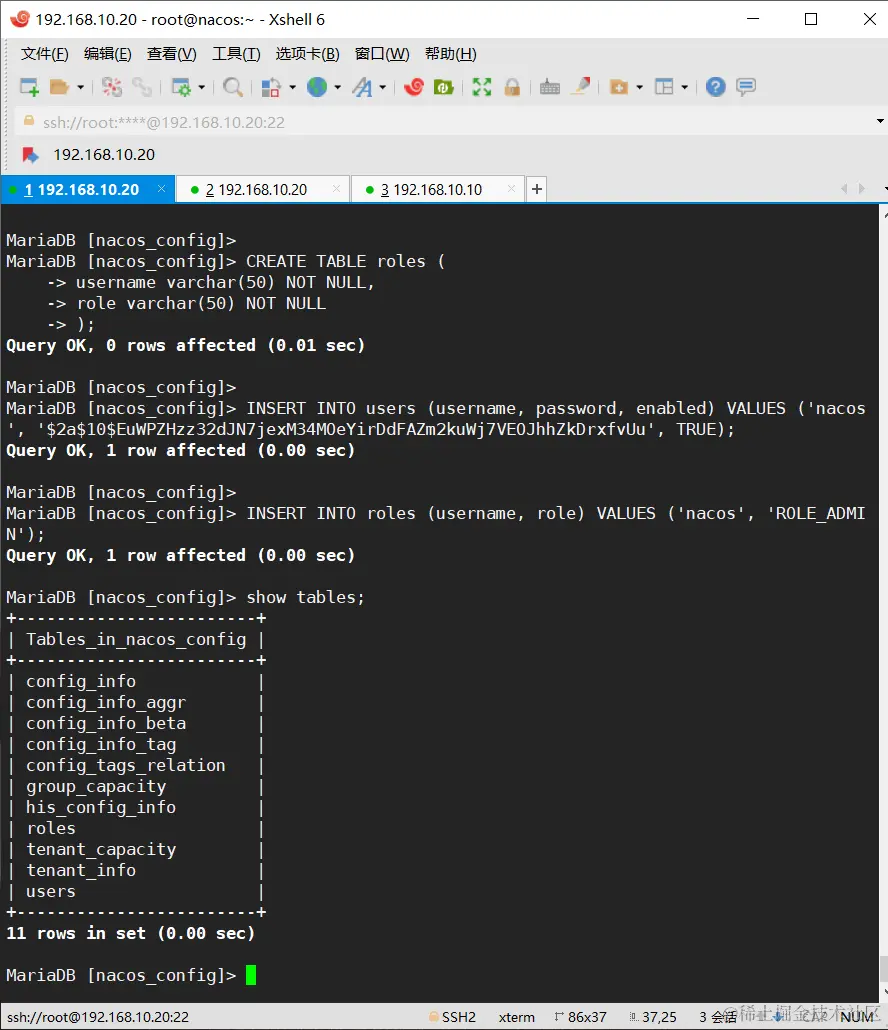Click 'tenant_capacity' table row
This screenshot has width=888, height=1030.
click(101, 850)
